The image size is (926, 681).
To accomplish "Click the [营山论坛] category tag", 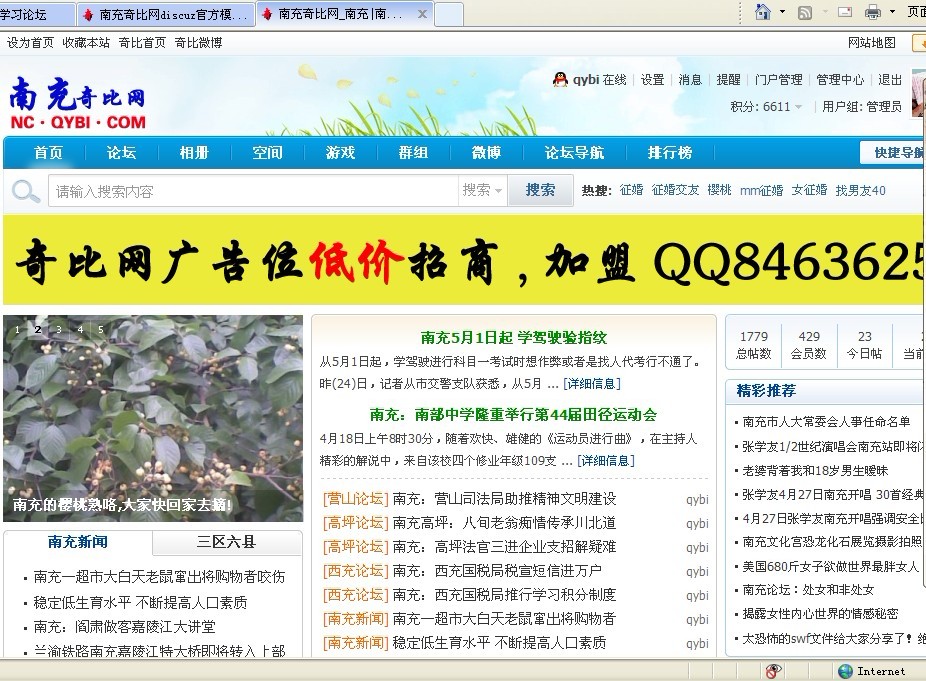I will click(356, 499).
